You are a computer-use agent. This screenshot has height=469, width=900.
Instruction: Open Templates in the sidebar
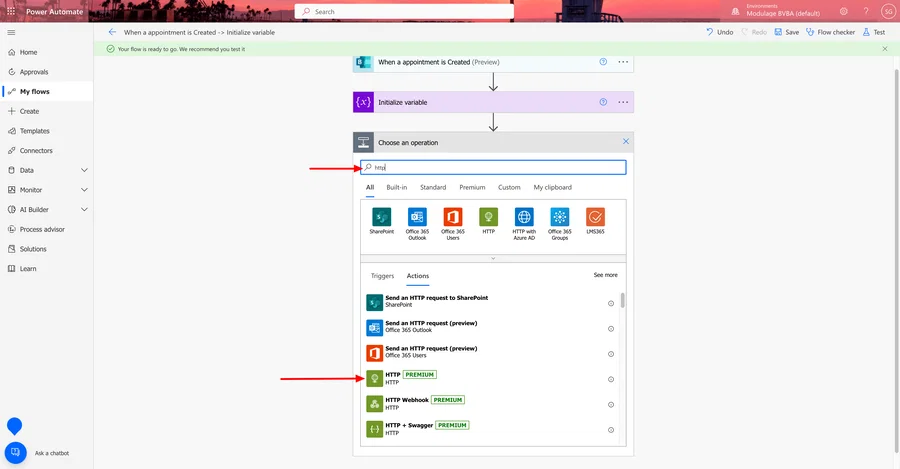(47, 131)
